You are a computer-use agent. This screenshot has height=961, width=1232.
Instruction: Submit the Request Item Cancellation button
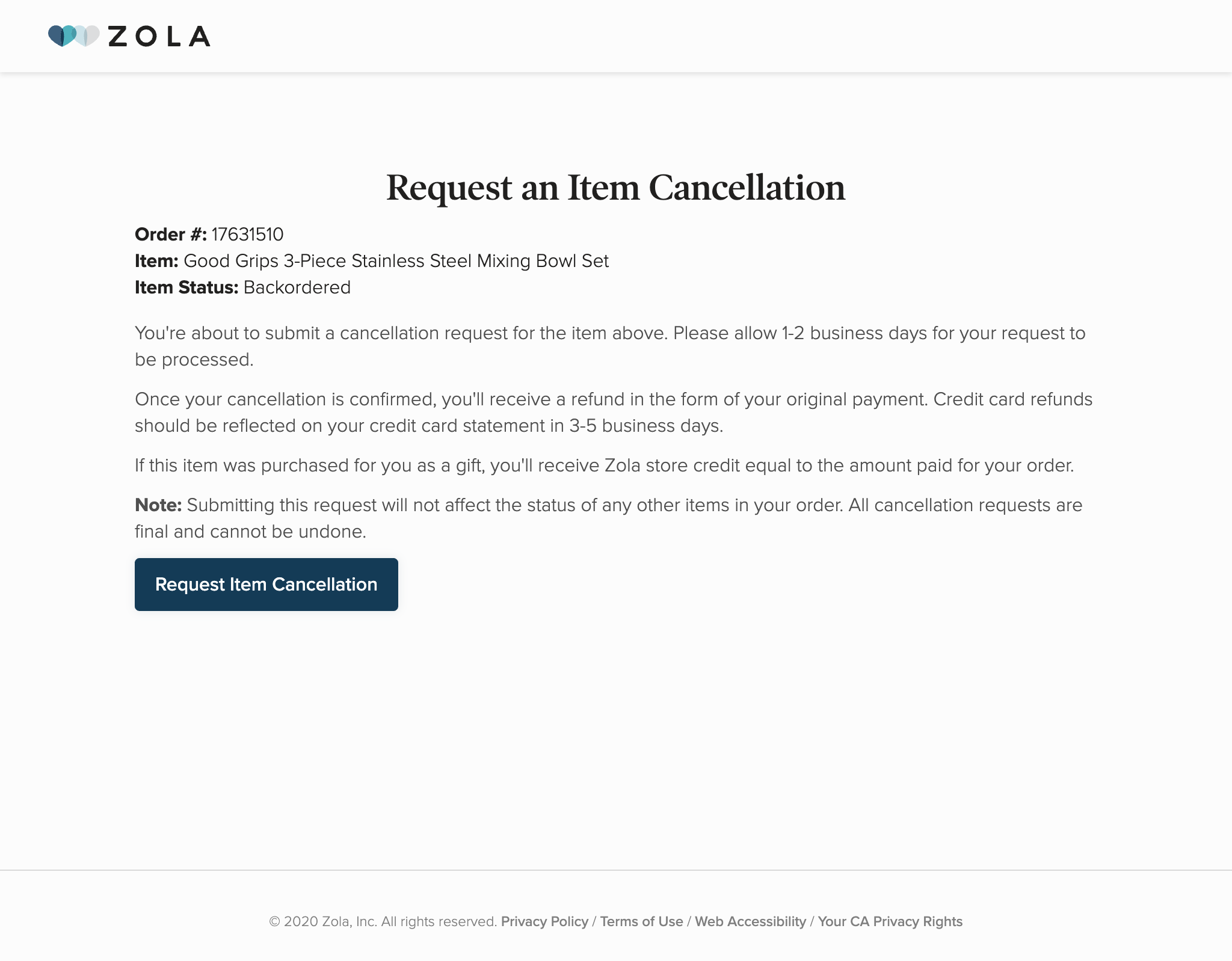click(x=266, y=585)
